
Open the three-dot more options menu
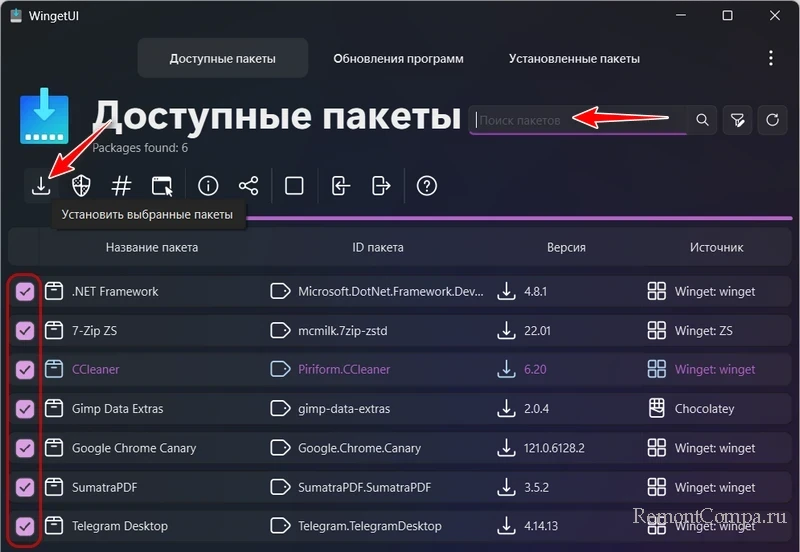coord(771,58)
